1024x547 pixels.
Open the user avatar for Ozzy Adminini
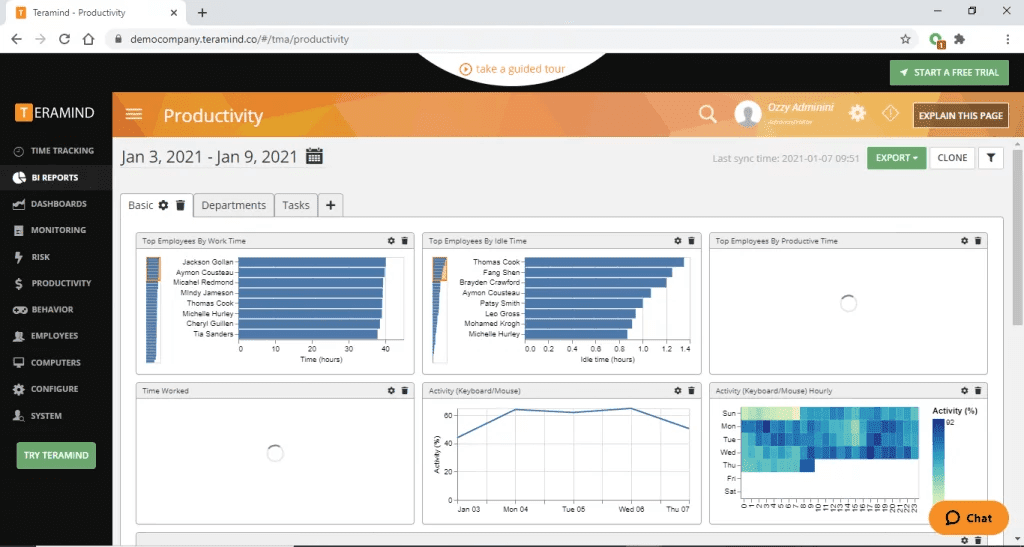748,114
